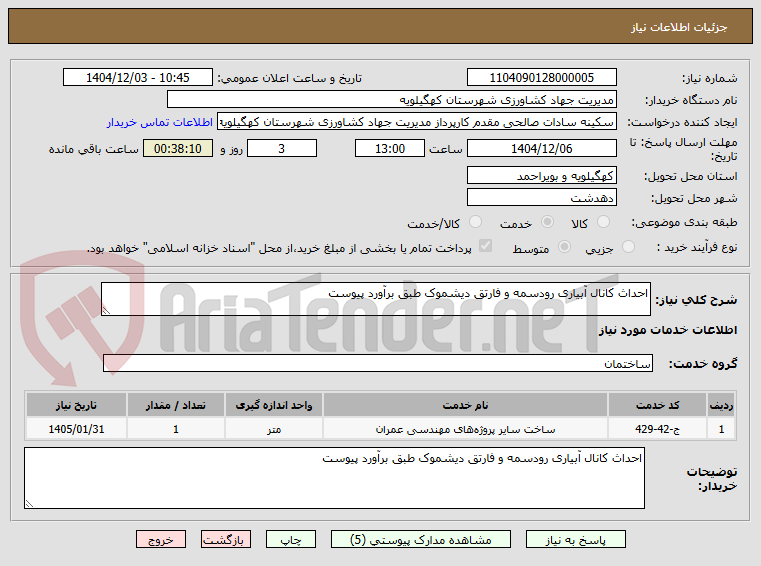
Task: Select the خدمت radio button
Action: (x=547, y=222)
